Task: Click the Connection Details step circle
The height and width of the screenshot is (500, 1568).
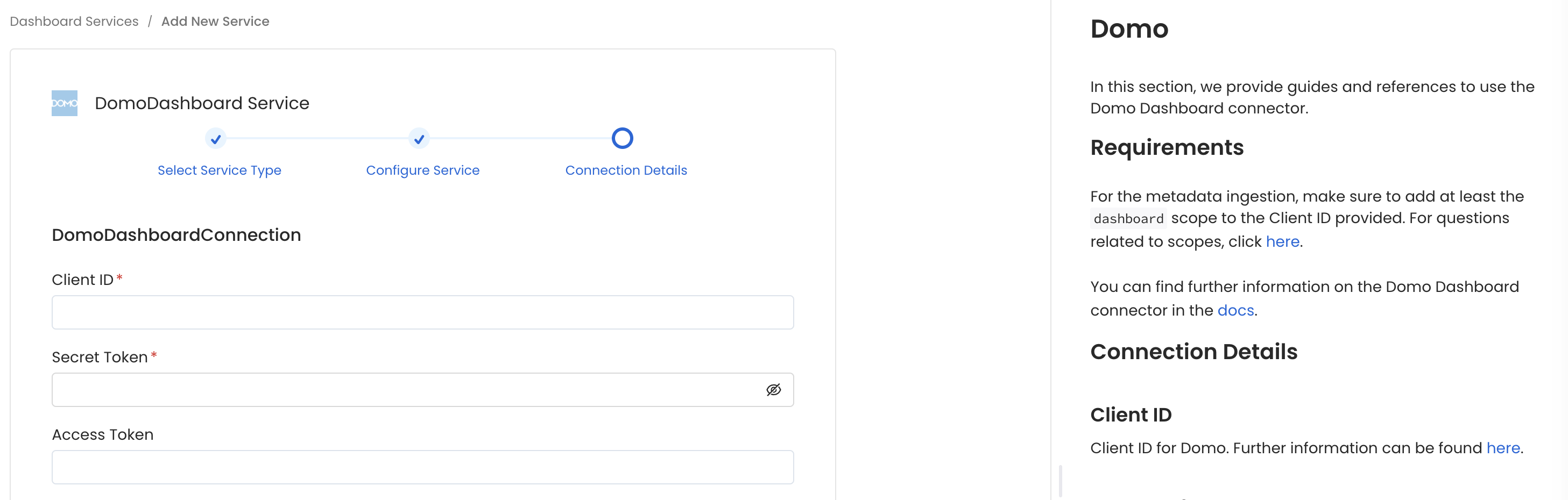Action: 622,138
